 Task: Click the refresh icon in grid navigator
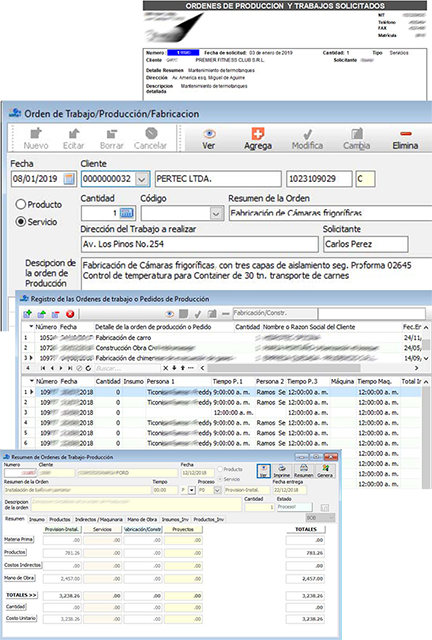[88, 368]
